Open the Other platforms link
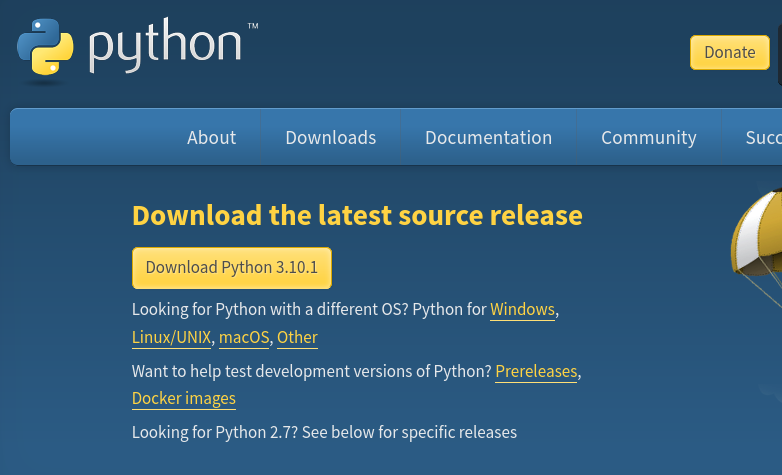 coord(297,338)
